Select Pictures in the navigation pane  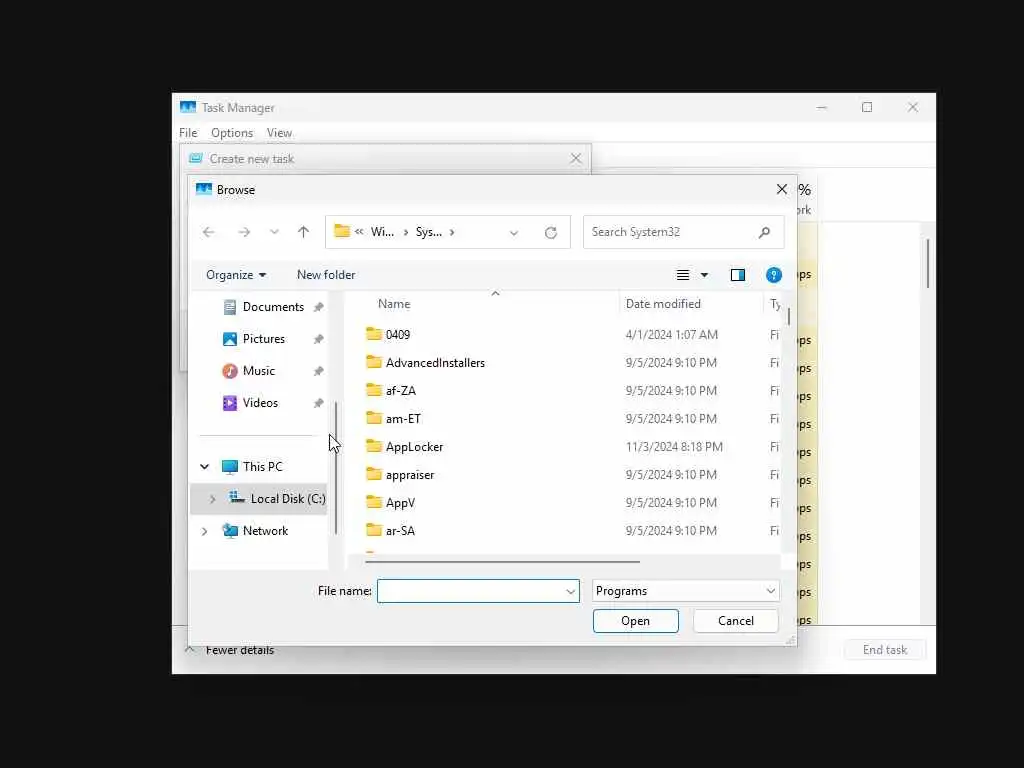click(x=263, y=339)
